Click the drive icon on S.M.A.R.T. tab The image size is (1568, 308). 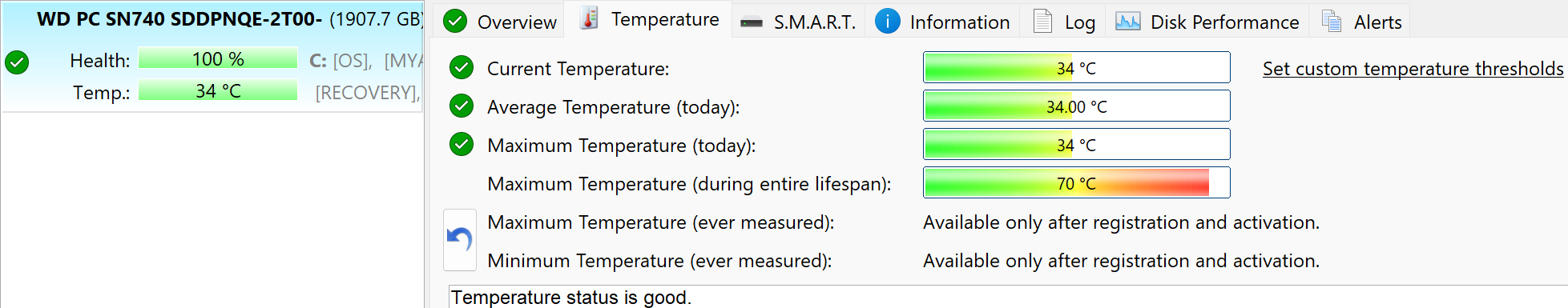click(752, 22)
